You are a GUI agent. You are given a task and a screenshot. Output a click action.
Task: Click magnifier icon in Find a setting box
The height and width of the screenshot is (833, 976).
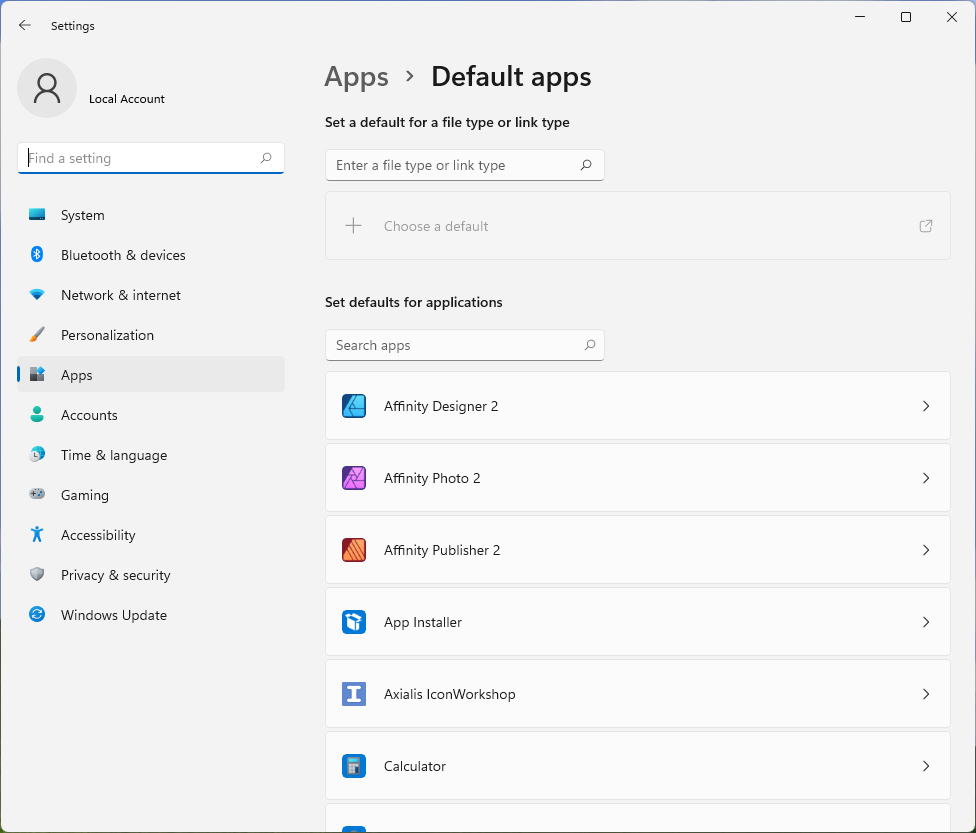[x=266, y=158]
